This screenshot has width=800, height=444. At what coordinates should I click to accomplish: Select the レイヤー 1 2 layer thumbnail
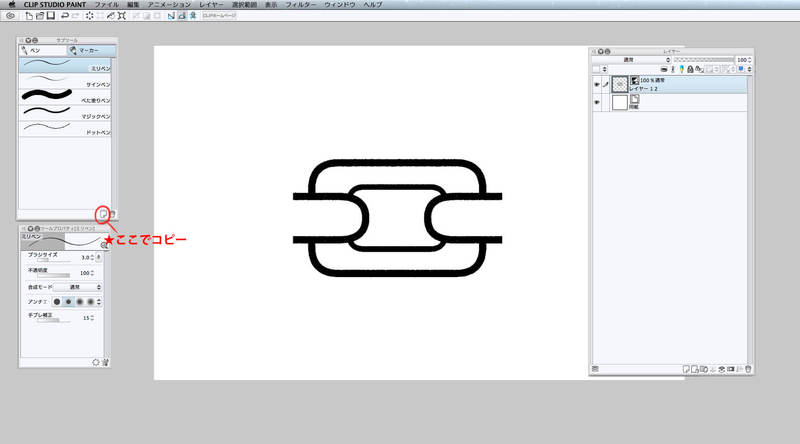coord(619,84)
